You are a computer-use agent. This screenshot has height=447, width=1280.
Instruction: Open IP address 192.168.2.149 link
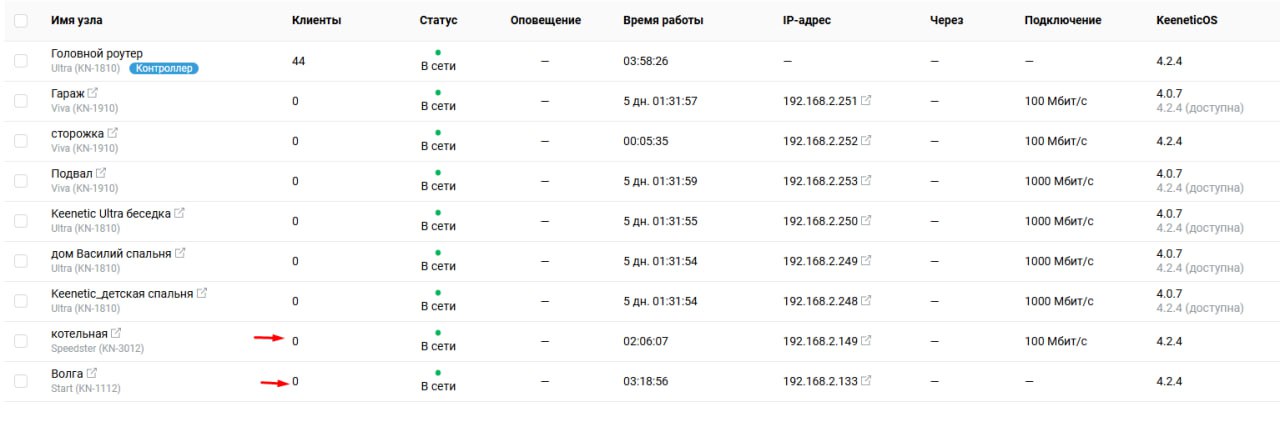pos(820,341)
